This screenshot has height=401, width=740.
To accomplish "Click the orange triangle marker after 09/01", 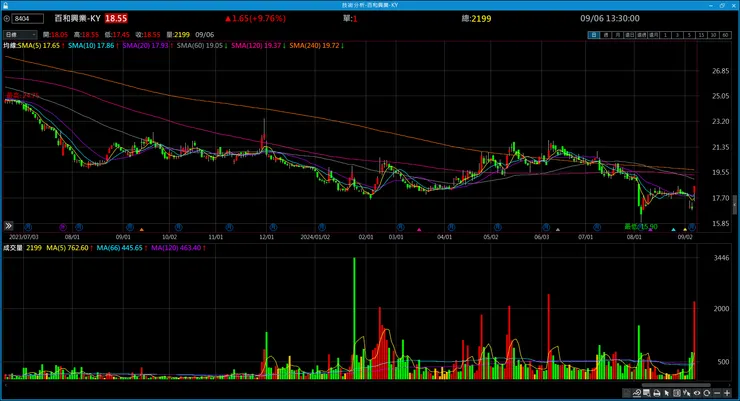I will pyautogui.click(x=142, y=229).
